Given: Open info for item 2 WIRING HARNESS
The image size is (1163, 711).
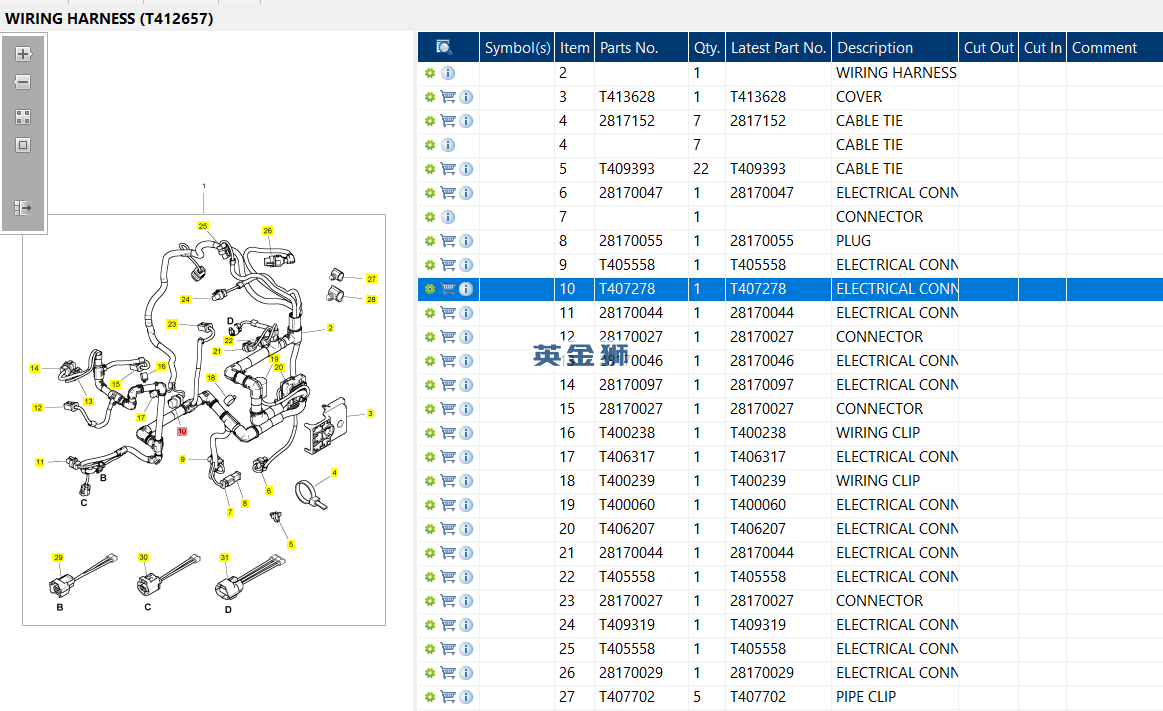Looking at the screenshot, I should point(448,73).
